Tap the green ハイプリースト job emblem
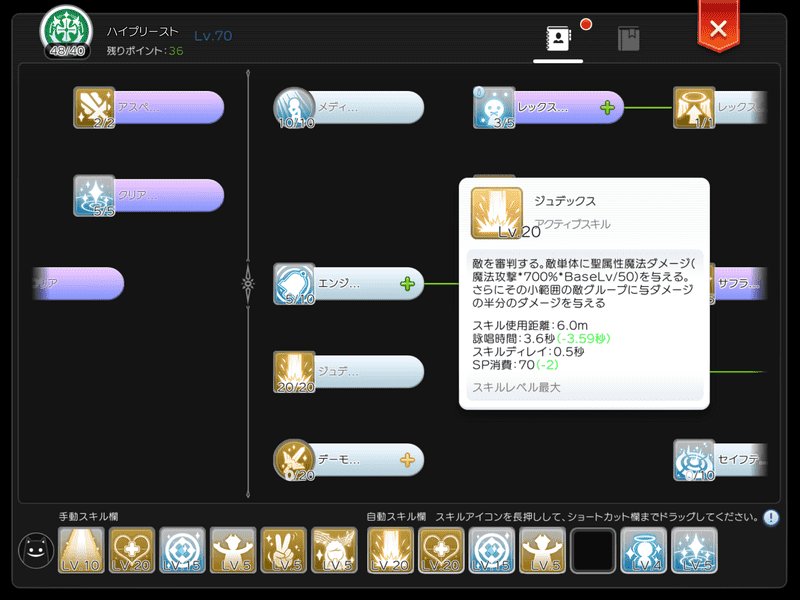 coord(66,32)
